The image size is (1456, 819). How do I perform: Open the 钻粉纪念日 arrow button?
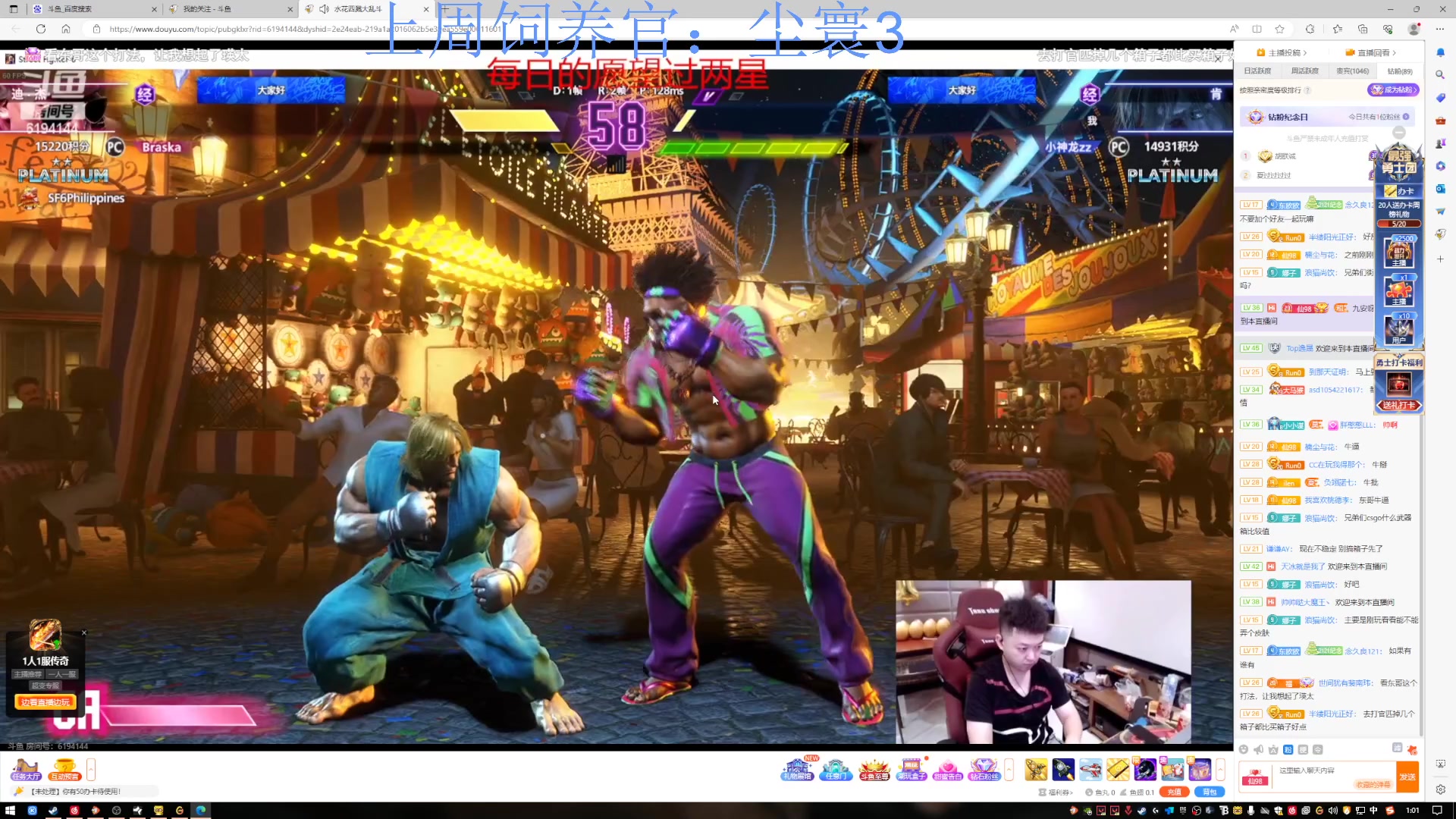click(x=1406, y=117)
